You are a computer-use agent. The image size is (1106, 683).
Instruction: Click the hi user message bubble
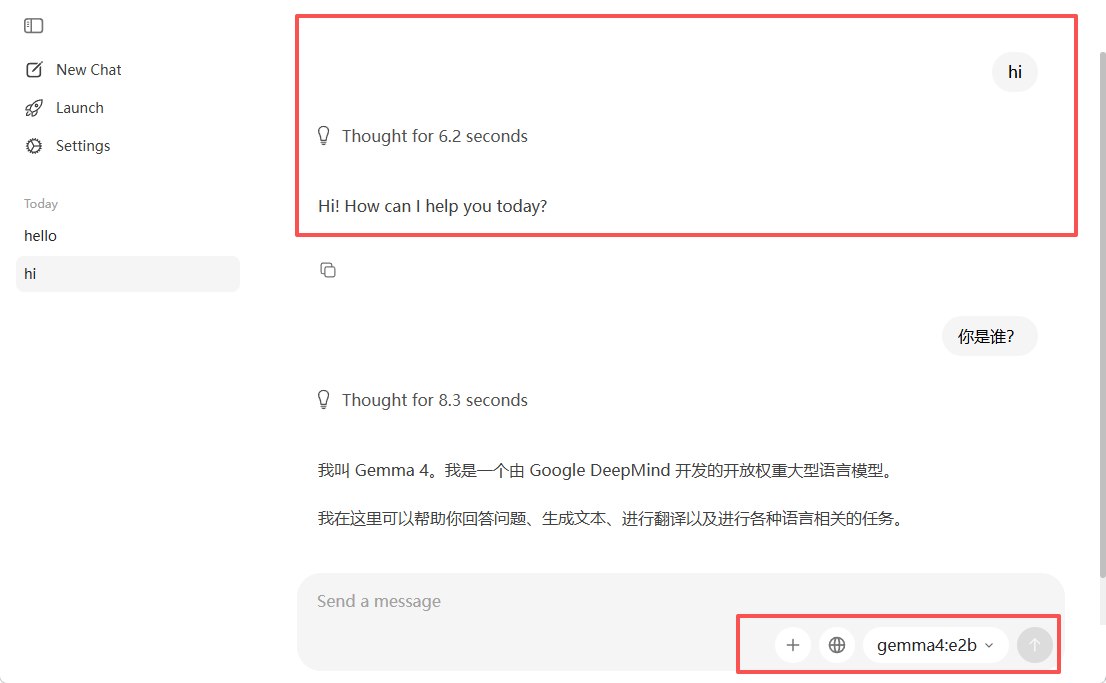click(1014, 72)
